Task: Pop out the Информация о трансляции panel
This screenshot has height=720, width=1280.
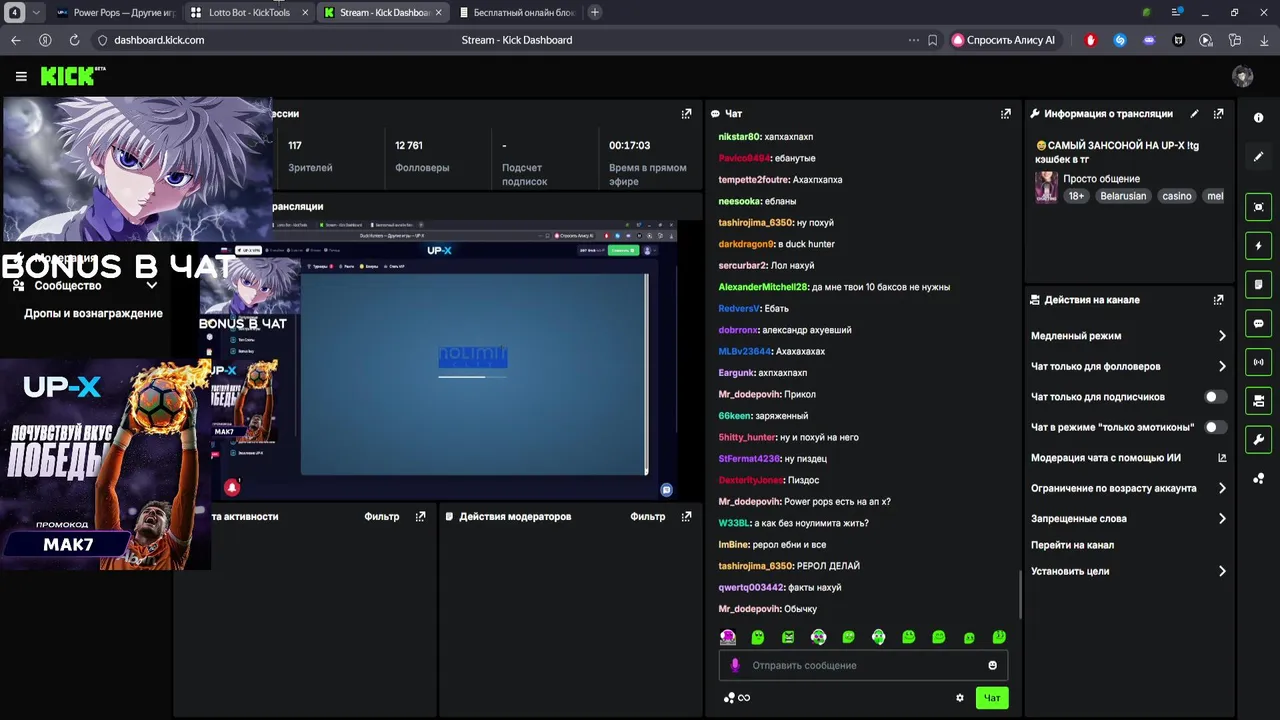Action: [1218, 114]
